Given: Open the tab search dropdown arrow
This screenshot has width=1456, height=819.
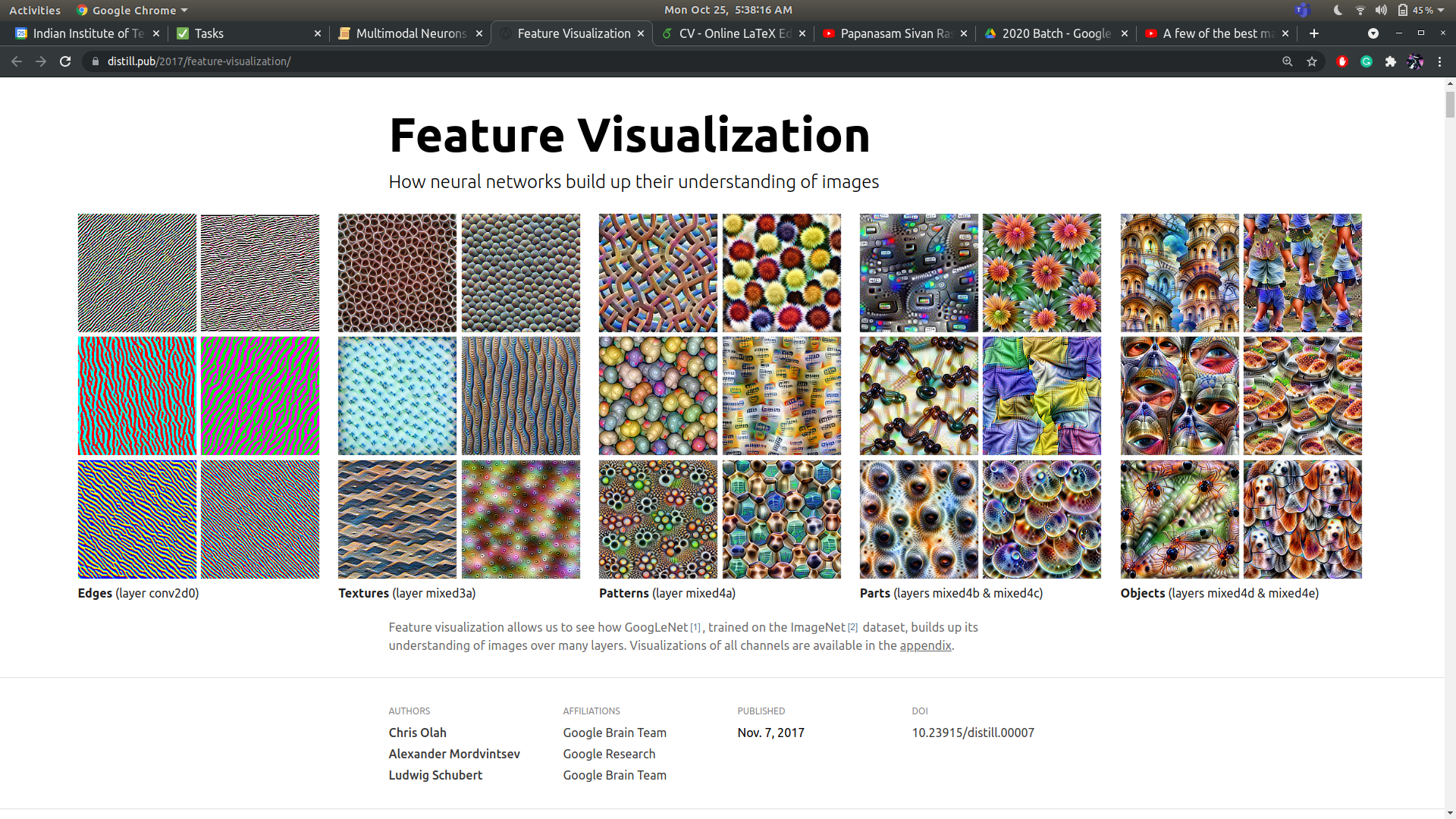Looking at the screenshot, I should [1373, 33].
